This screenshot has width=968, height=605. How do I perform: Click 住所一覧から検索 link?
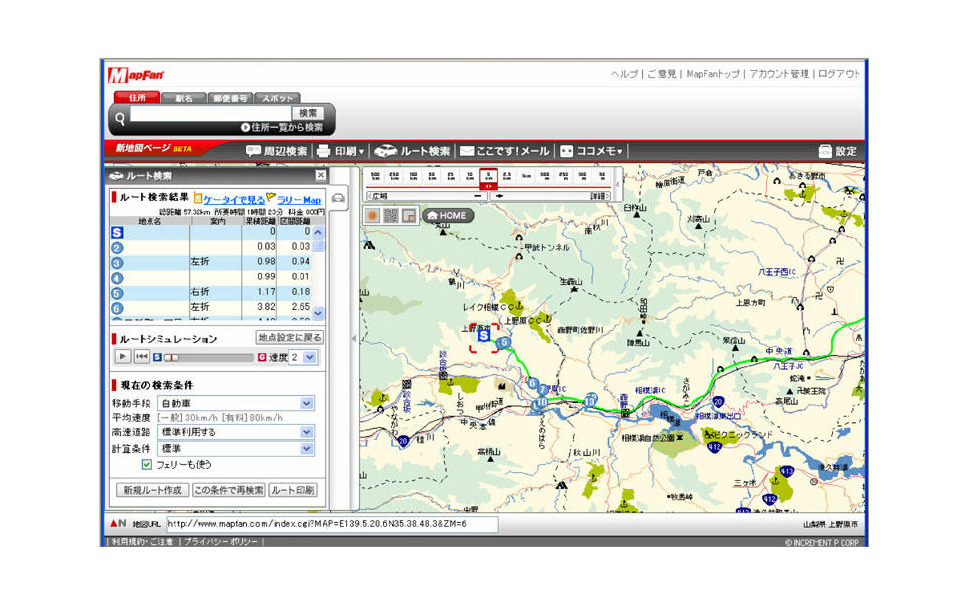tap(282, 127)
